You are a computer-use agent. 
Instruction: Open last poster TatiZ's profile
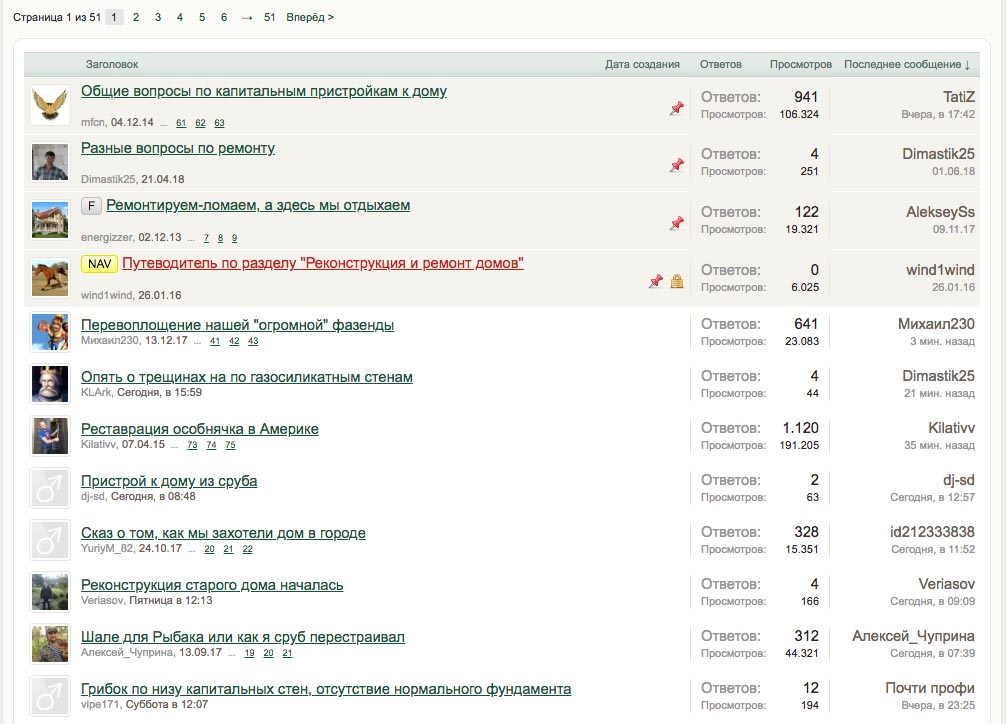(958, 97)
